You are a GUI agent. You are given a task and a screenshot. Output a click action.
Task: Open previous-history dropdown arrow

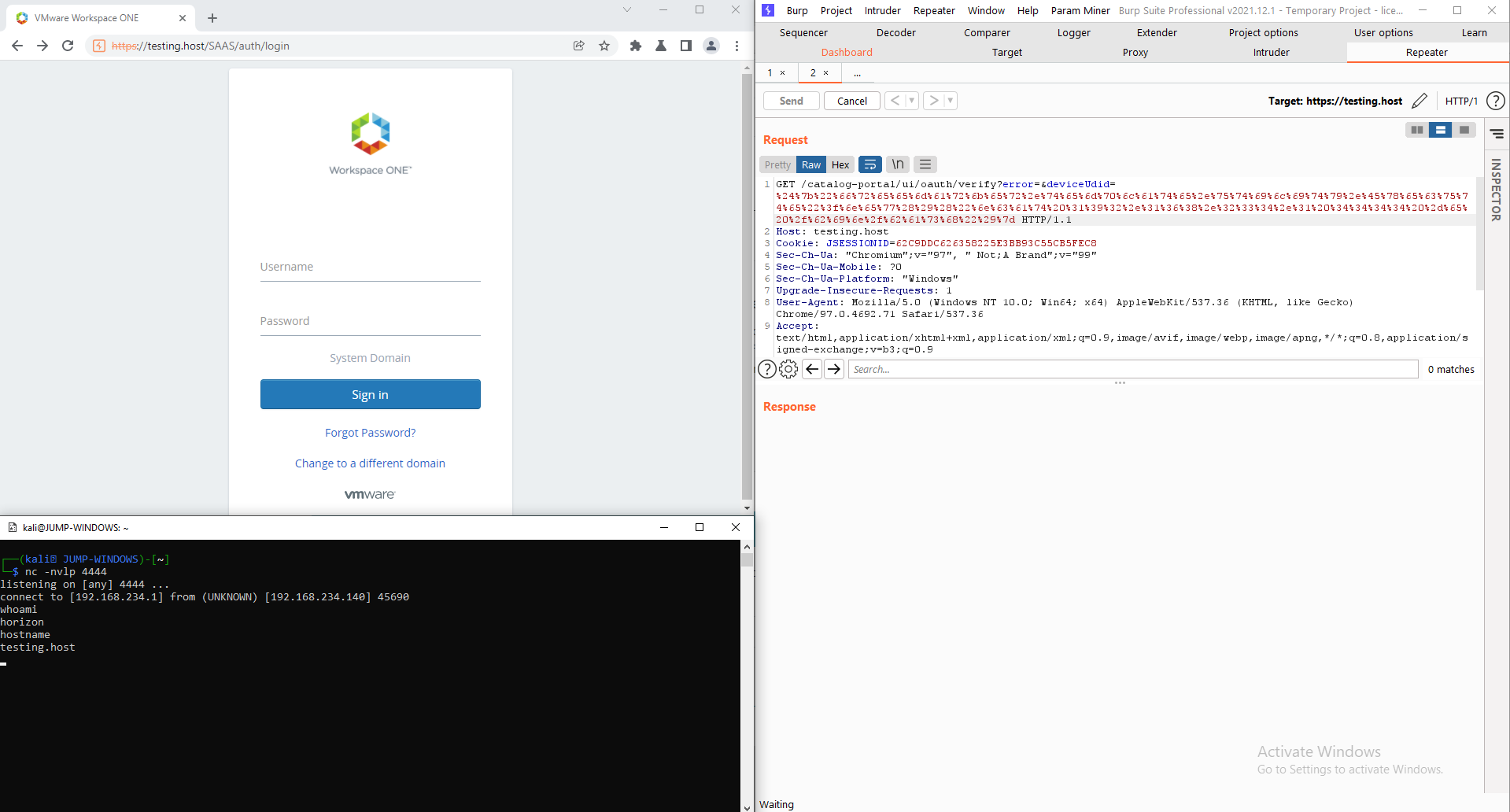click(x=912, y=101)
